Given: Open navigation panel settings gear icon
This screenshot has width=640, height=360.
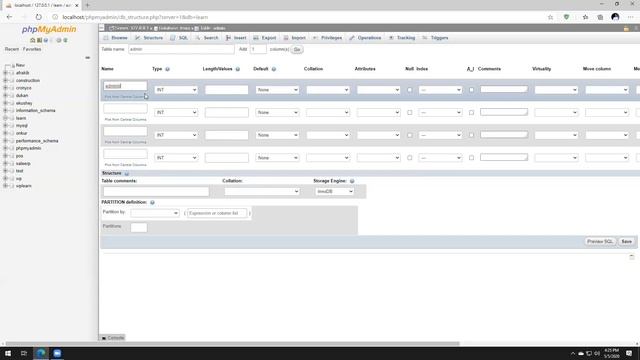Looking at the screenshot, I should (59, 40).
